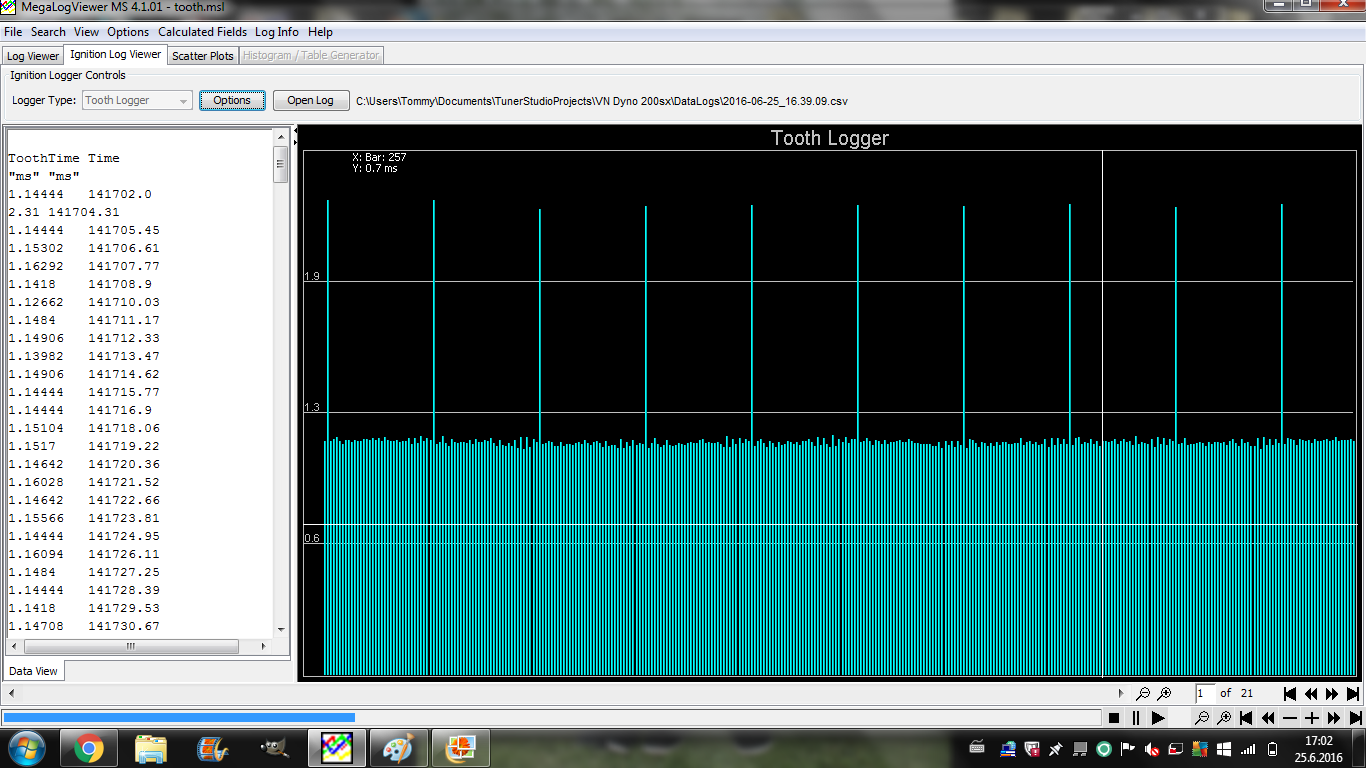
Task: Zoom out magnifier next to page number field
Action: (x=1143, y=693)
